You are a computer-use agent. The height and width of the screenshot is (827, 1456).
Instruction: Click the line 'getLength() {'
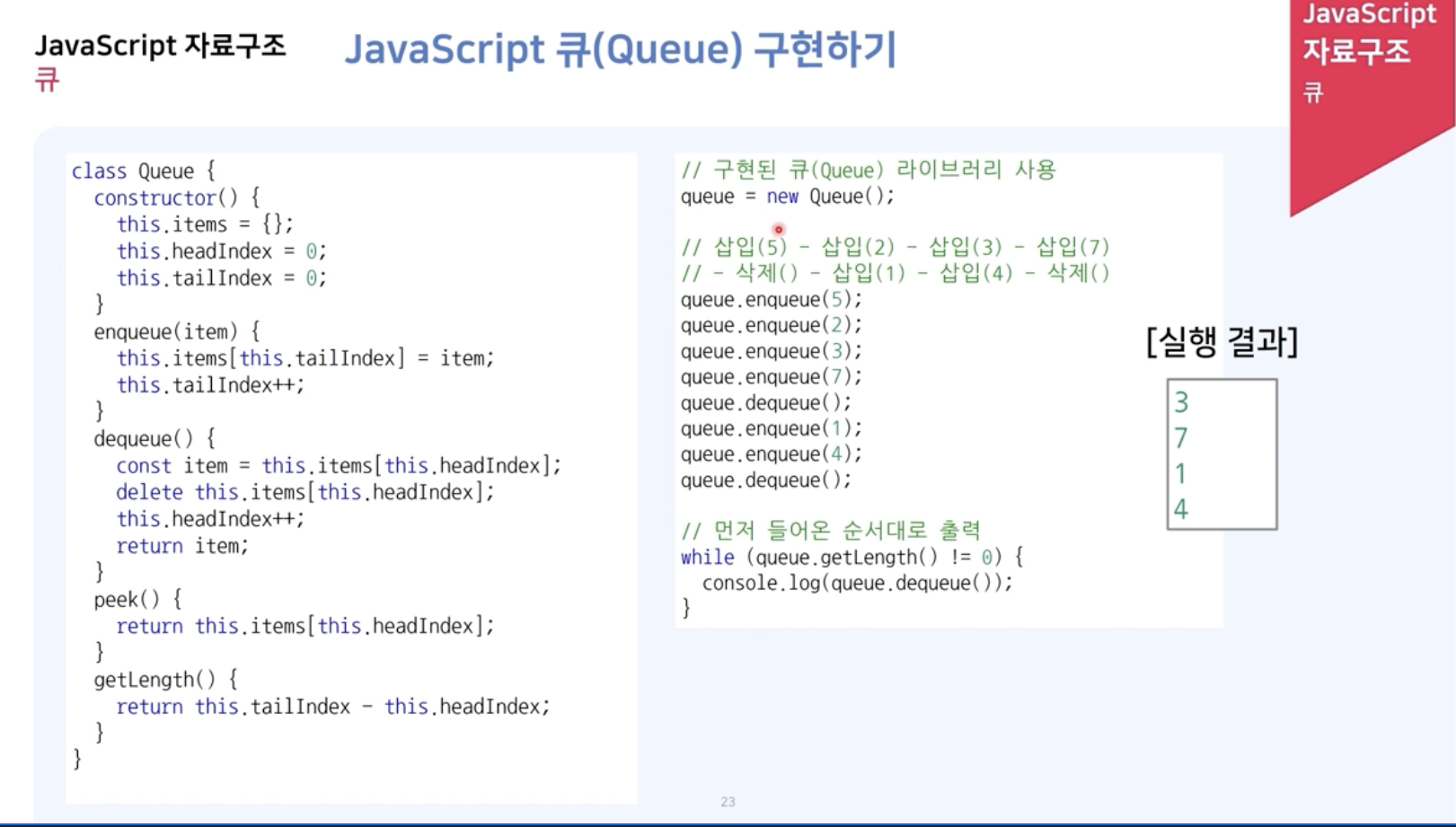click(165, 680)
